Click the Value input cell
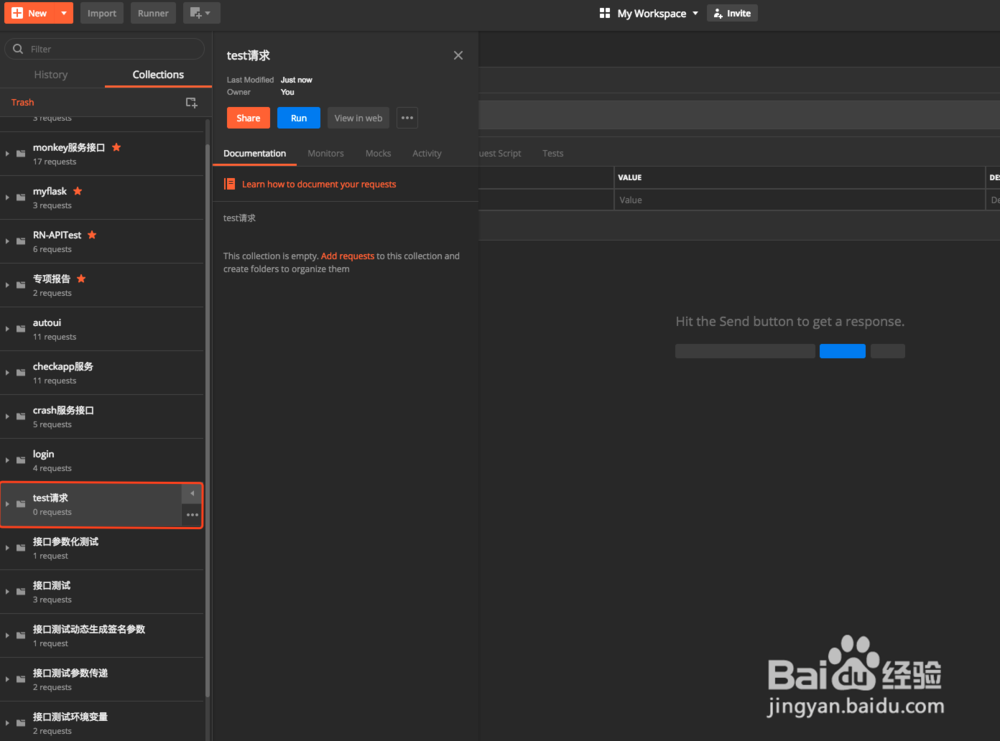This screenshot has height=741, width=1000. pyautogui.click(x=800, y=200)
